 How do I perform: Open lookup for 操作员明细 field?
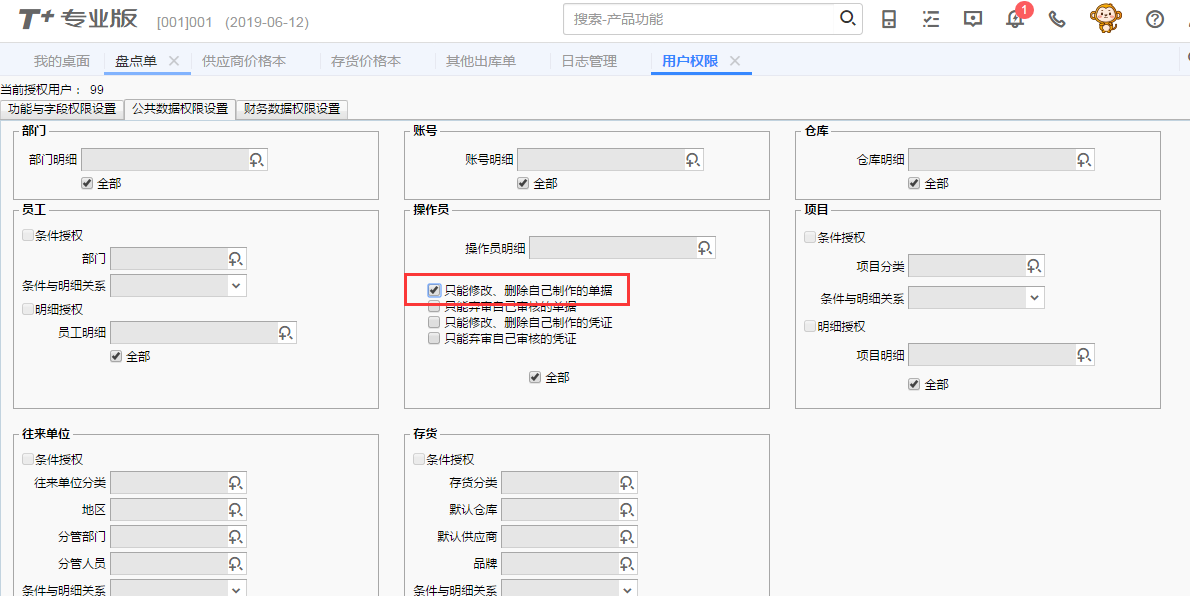(705, 248)
